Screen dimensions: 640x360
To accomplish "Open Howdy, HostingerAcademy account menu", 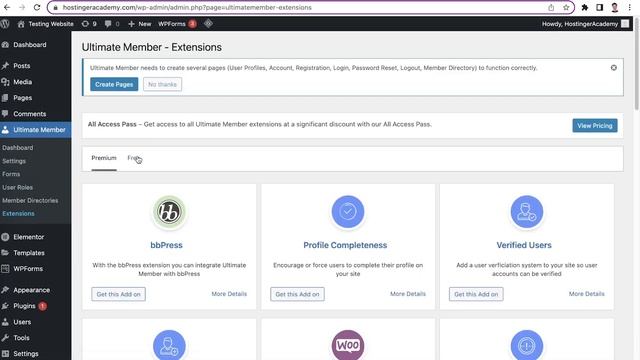I will click(585, 24).
